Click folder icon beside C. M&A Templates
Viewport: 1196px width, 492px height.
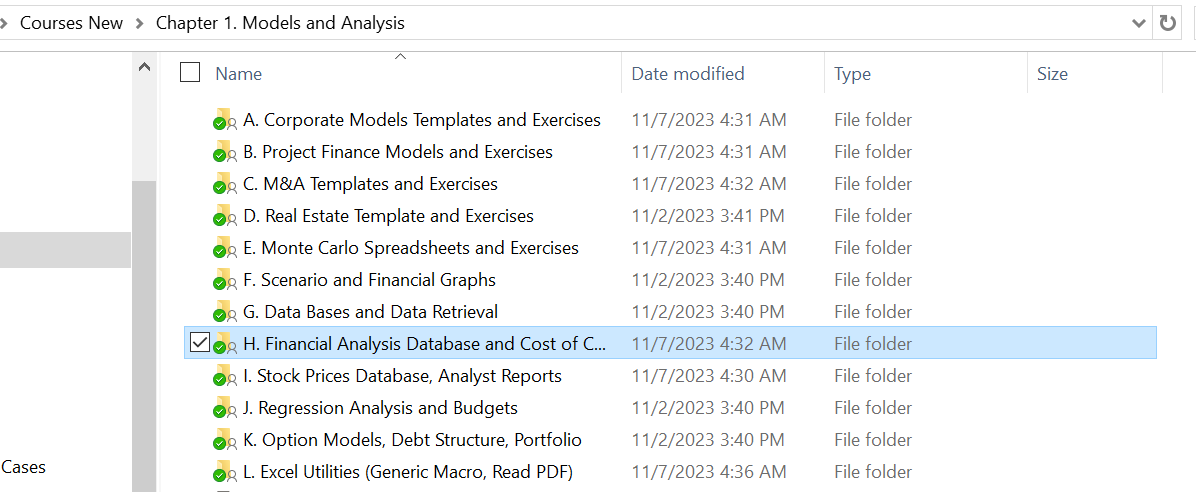click(224, 184)
